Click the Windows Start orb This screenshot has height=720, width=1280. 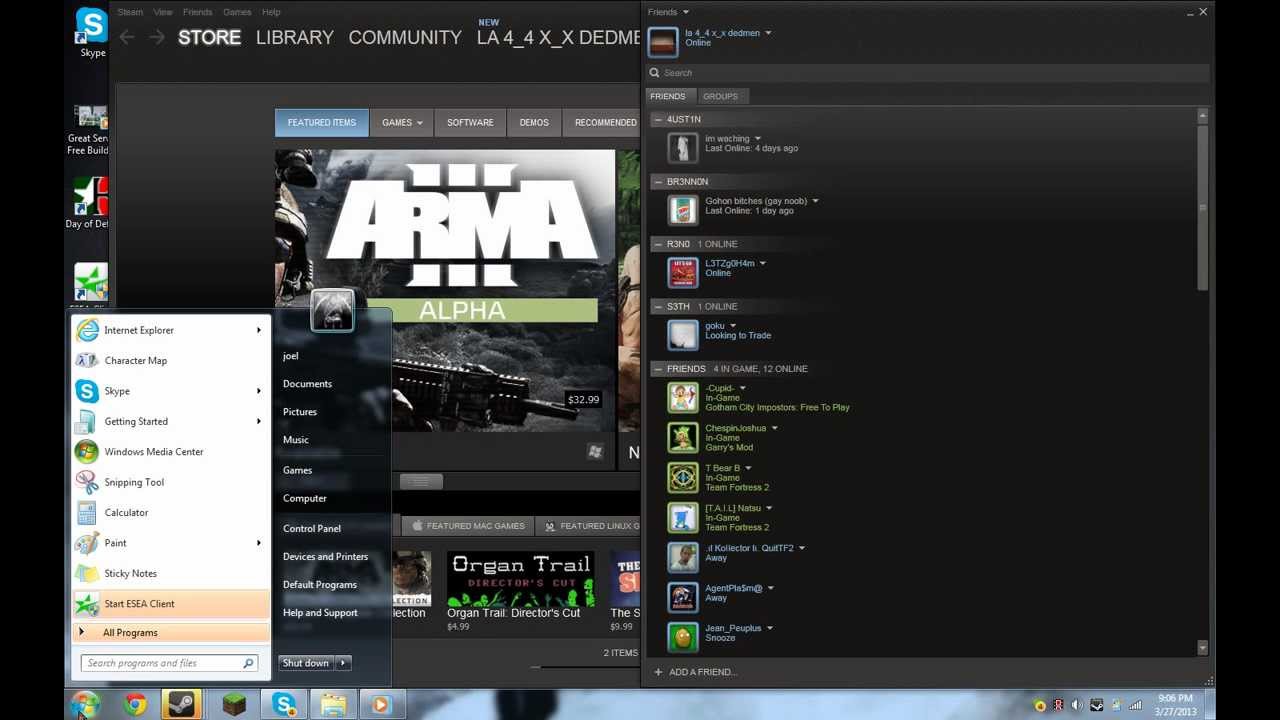[x=85, y=704]
